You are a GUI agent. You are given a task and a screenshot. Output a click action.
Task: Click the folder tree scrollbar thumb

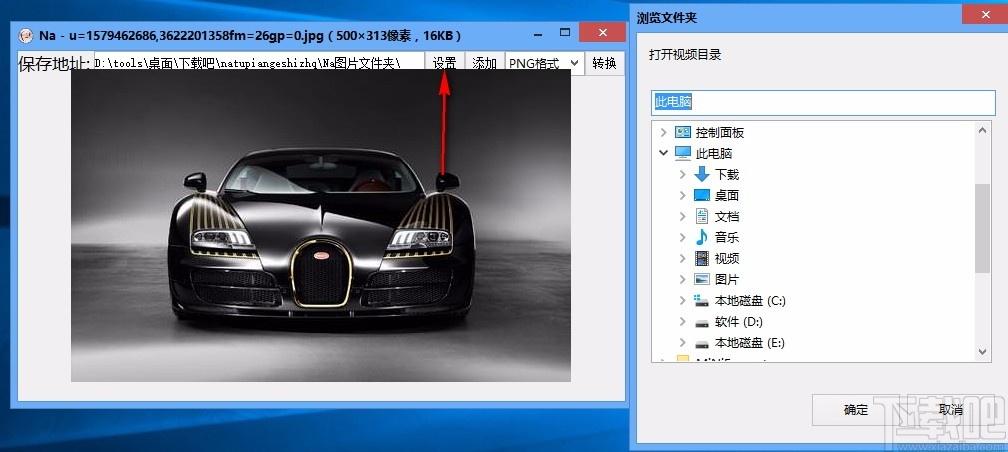pyautogui.click(x=982, y=228)
